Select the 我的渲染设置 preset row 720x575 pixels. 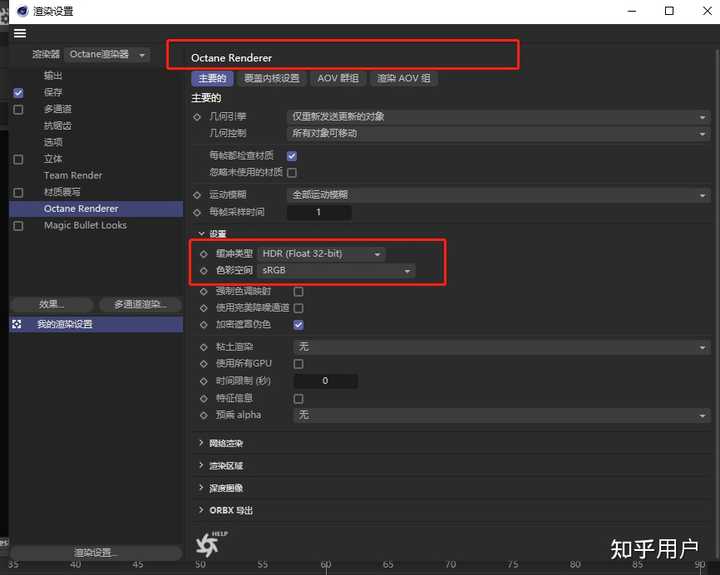(96, 324)
